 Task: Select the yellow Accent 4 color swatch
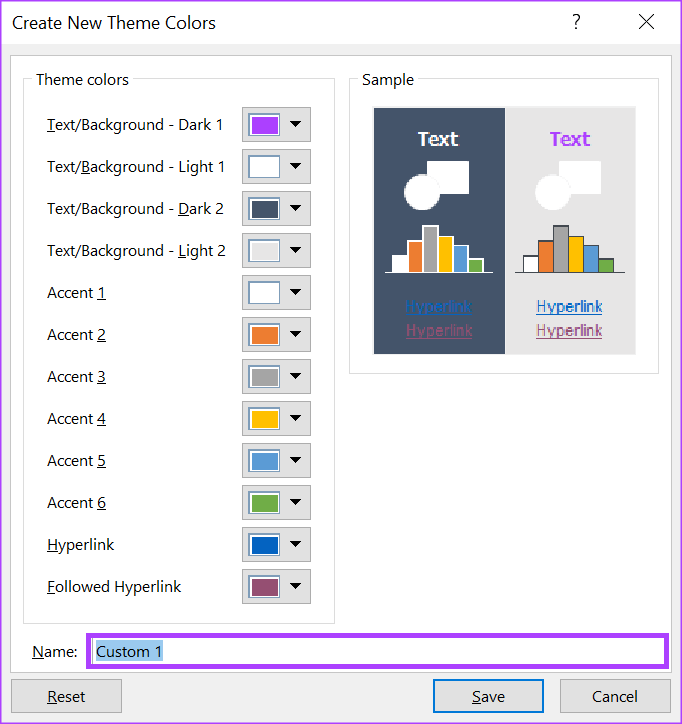(265, 419)
